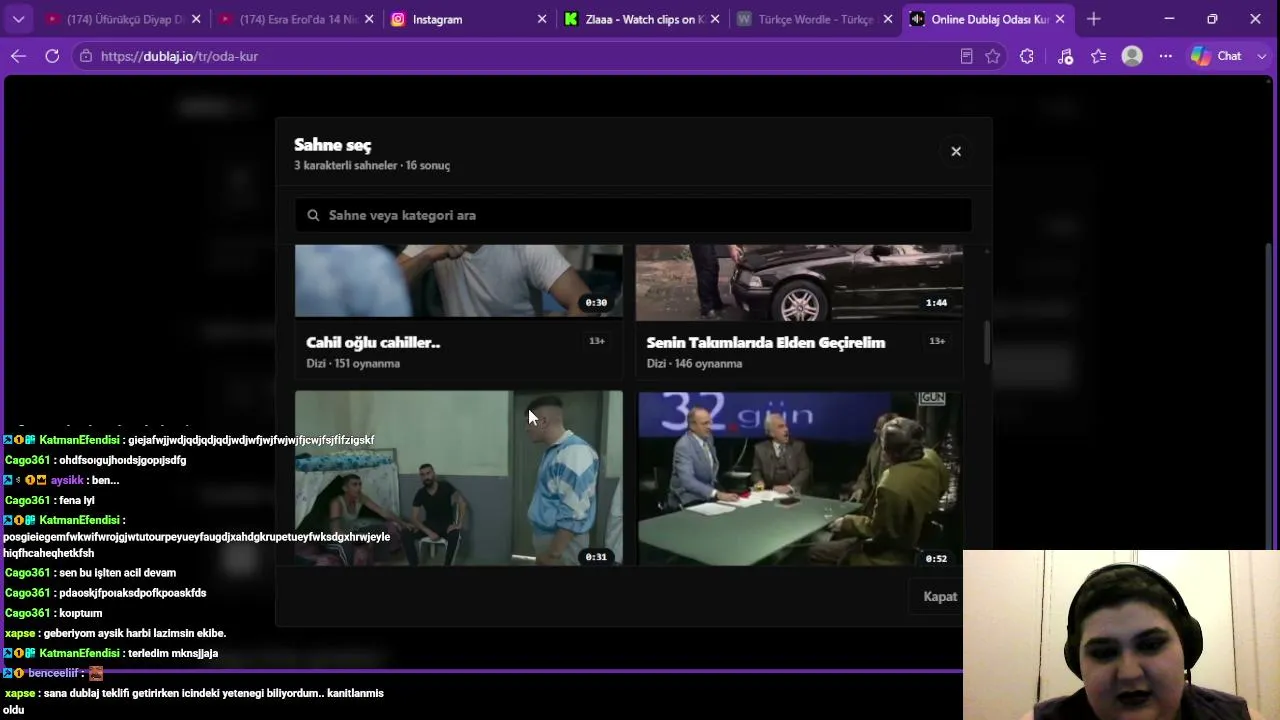The height and width of the screenshot is (720, 1280).
Task: Click the 'Senin Takımlarıda Elden Geçirelim' title
Action: (x=766, y=342)
